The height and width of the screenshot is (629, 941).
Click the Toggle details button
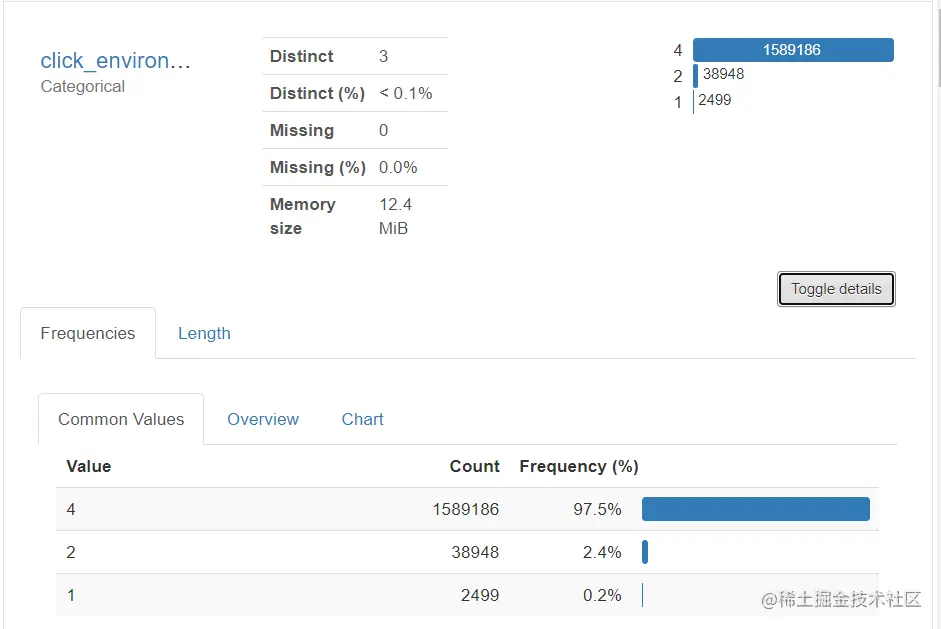[x=836, y=289]
